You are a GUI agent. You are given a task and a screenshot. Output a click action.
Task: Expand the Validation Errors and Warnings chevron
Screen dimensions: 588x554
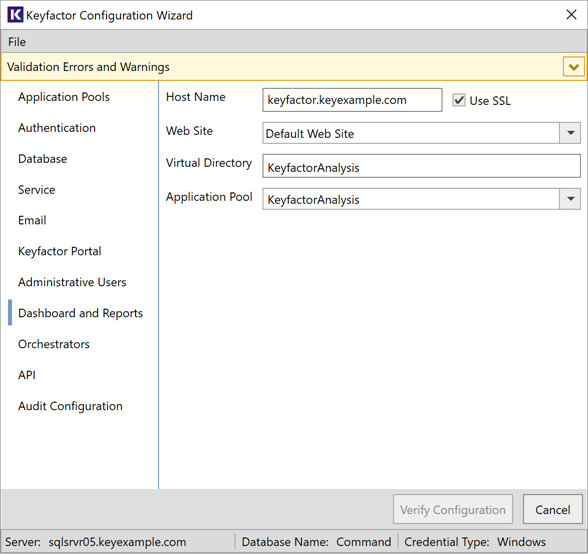pyautogui.click(x=573, y=67)
